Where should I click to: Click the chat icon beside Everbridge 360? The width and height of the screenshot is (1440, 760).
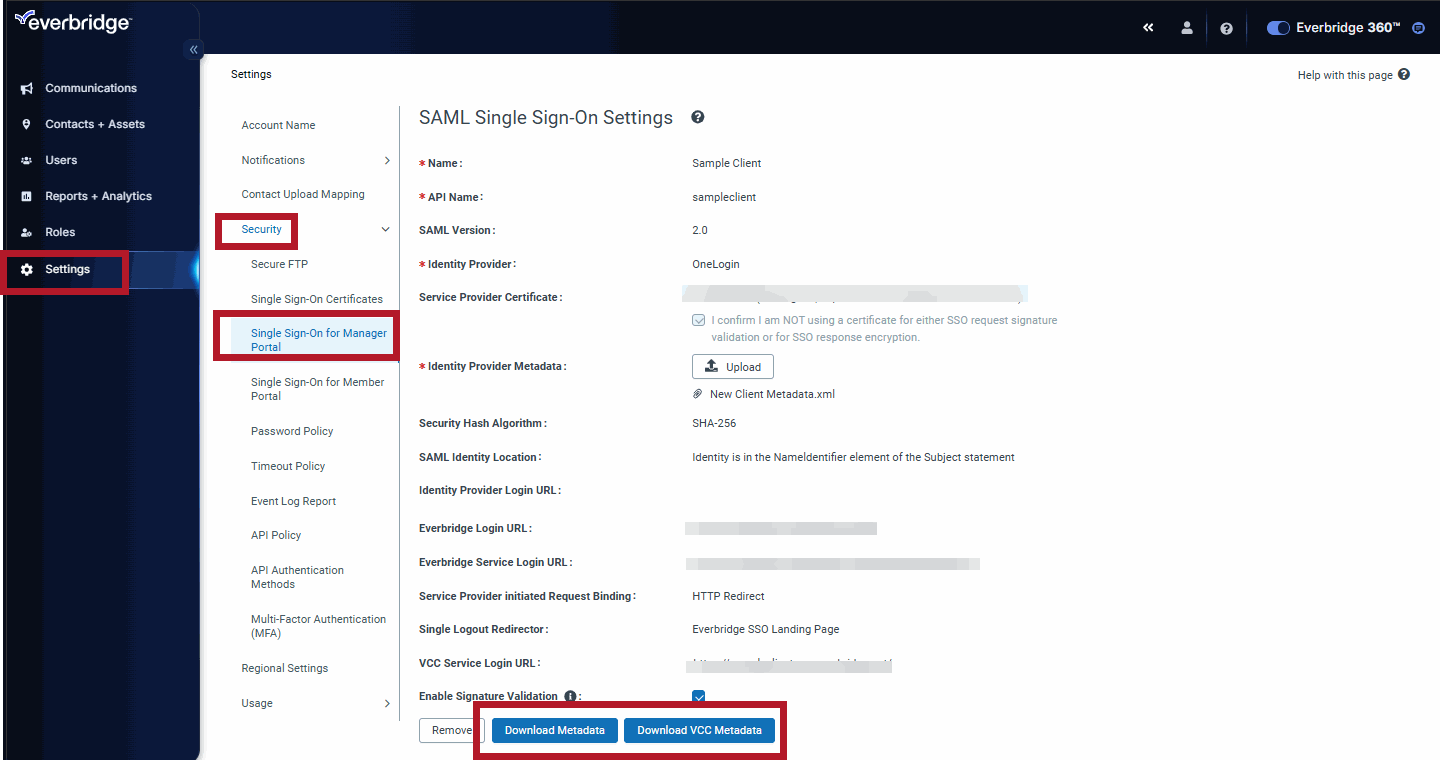coord(1418,28)
